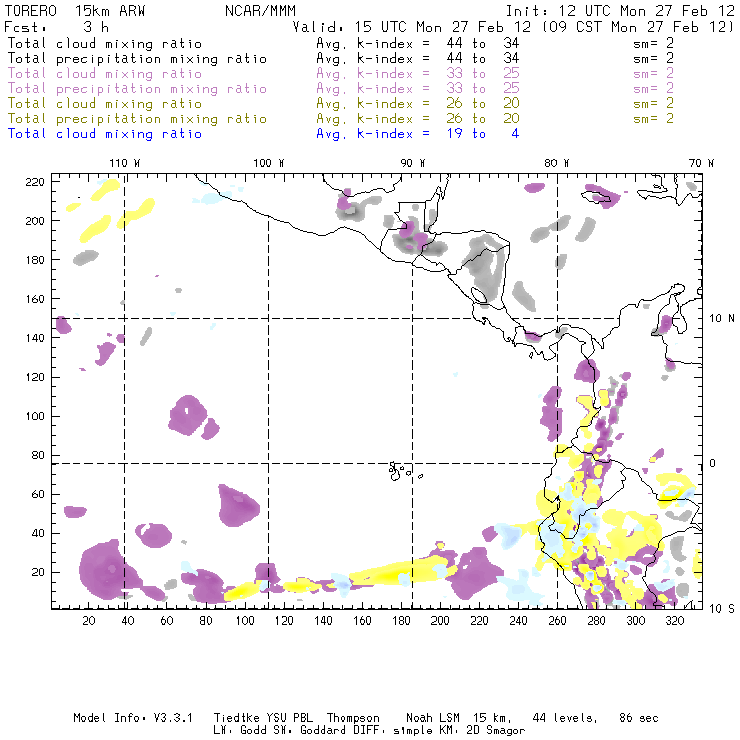Click '220' on the vertical axis

(35, 182)
